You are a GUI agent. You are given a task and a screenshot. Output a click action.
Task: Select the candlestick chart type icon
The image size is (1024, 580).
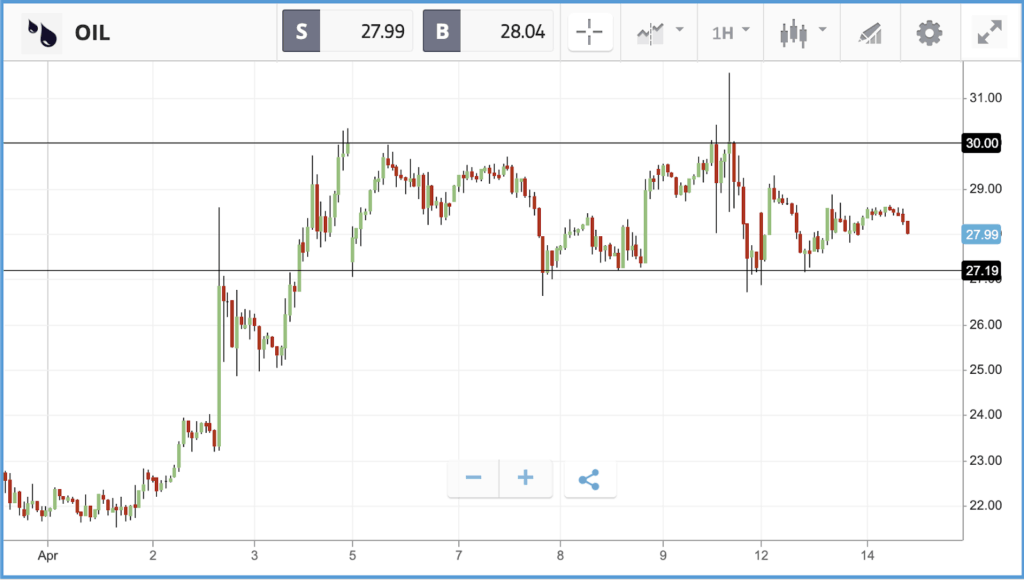coord(793,33)
